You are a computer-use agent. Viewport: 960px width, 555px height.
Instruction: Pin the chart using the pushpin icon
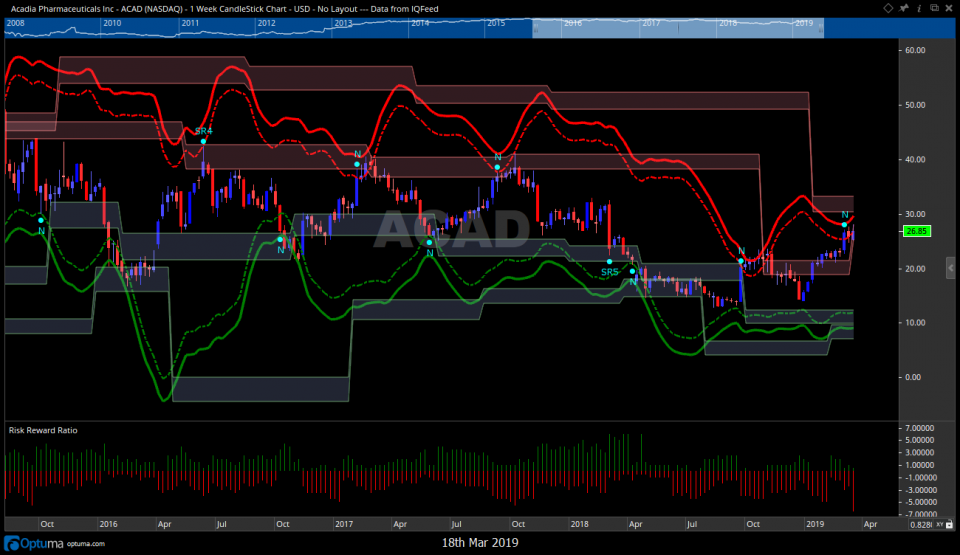904,8
